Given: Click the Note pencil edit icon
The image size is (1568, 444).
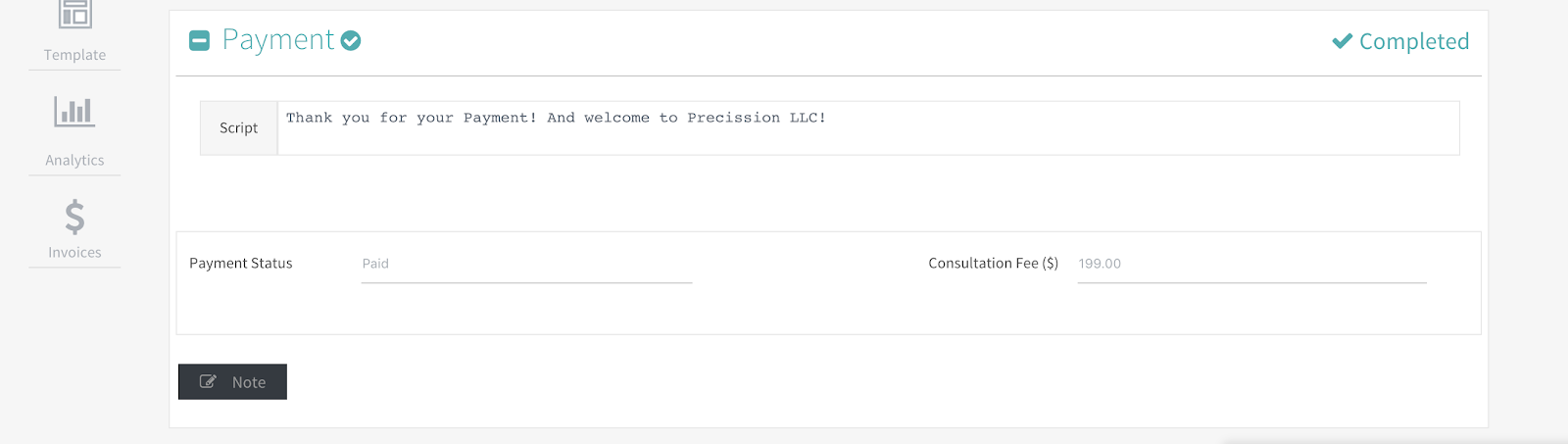Looking at the screenshot, I should tap(208, 382).
